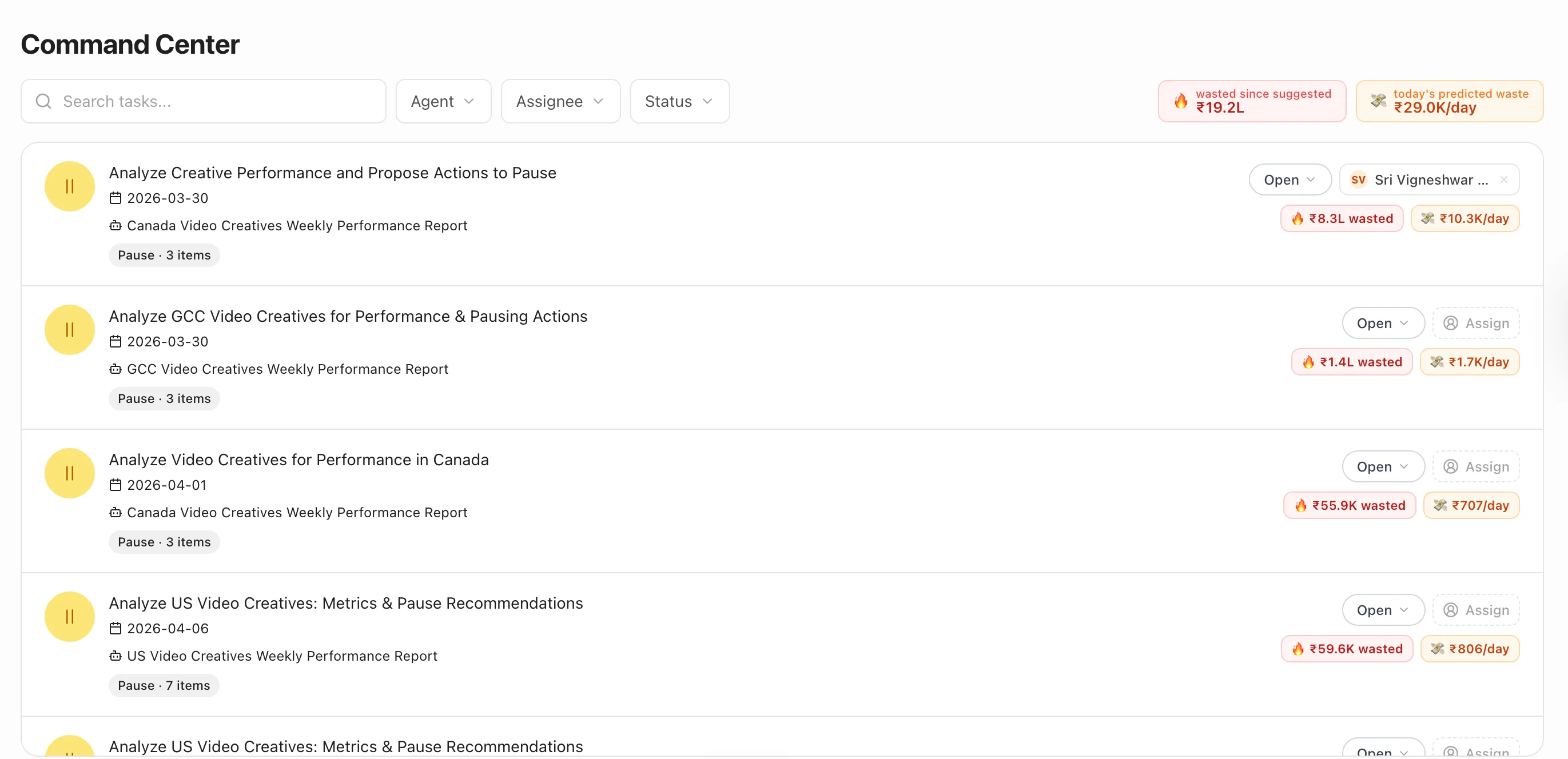
Task: Click Pause · 3 items tag under GCC task
Action: tap(164, 399)
